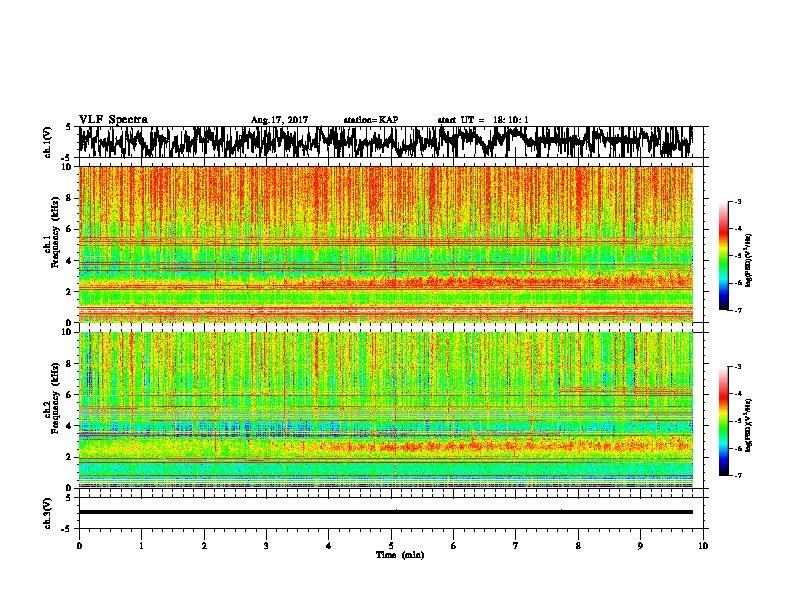This screenshot has width=792, height=612.
Task: Click the log(PSD) label beside ch.1 colorbar
Action: coord(749,261)
